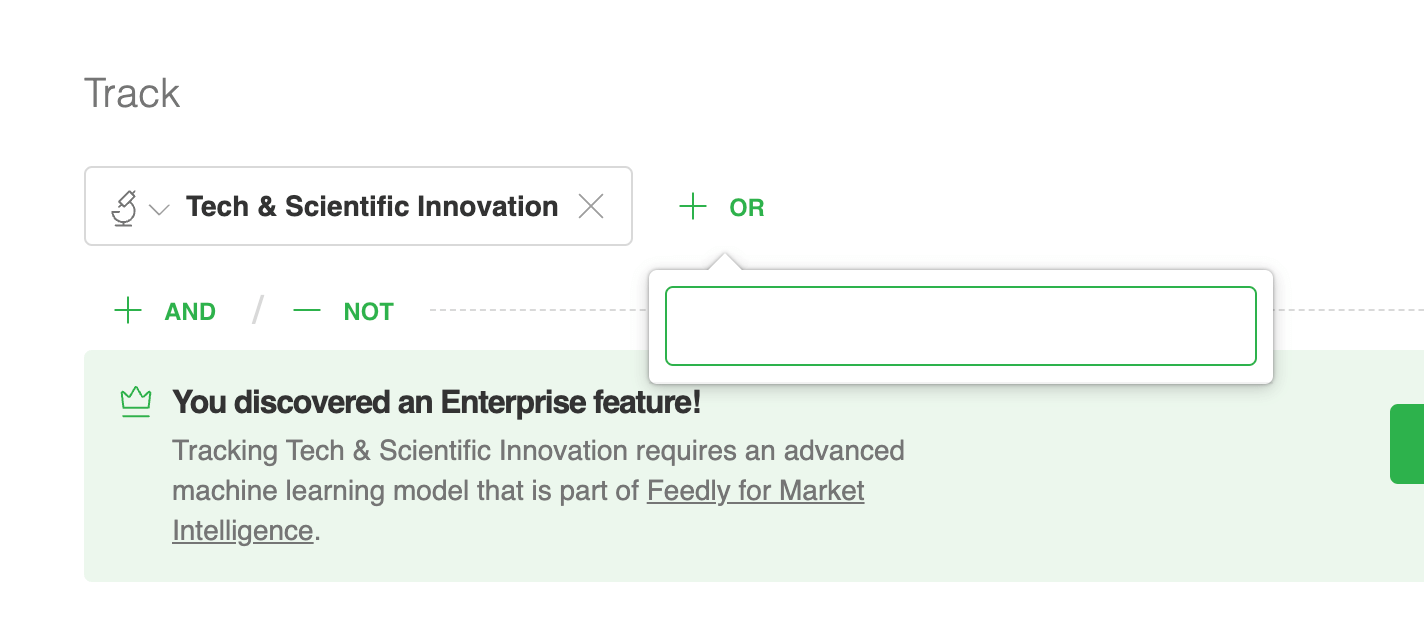
Task: Select the NOT operator label
Action: pyautogui.click(x=368, y=312)
